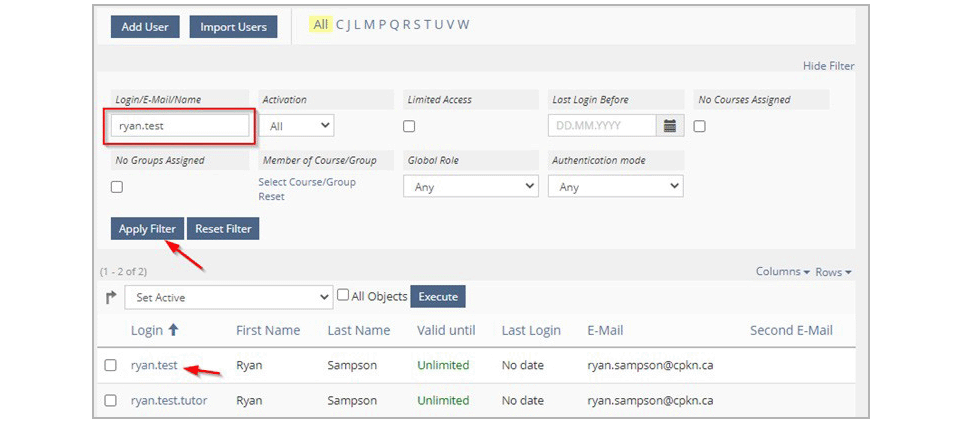Click the Hide Filter link
The image size is (960, 425).
click(828, 66)
